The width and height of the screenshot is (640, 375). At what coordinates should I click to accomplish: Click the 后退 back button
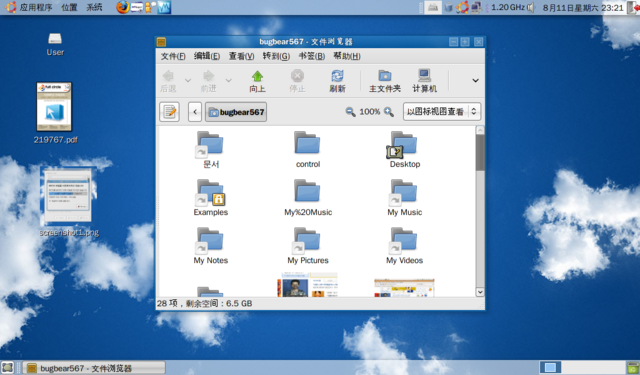point(168,81)
